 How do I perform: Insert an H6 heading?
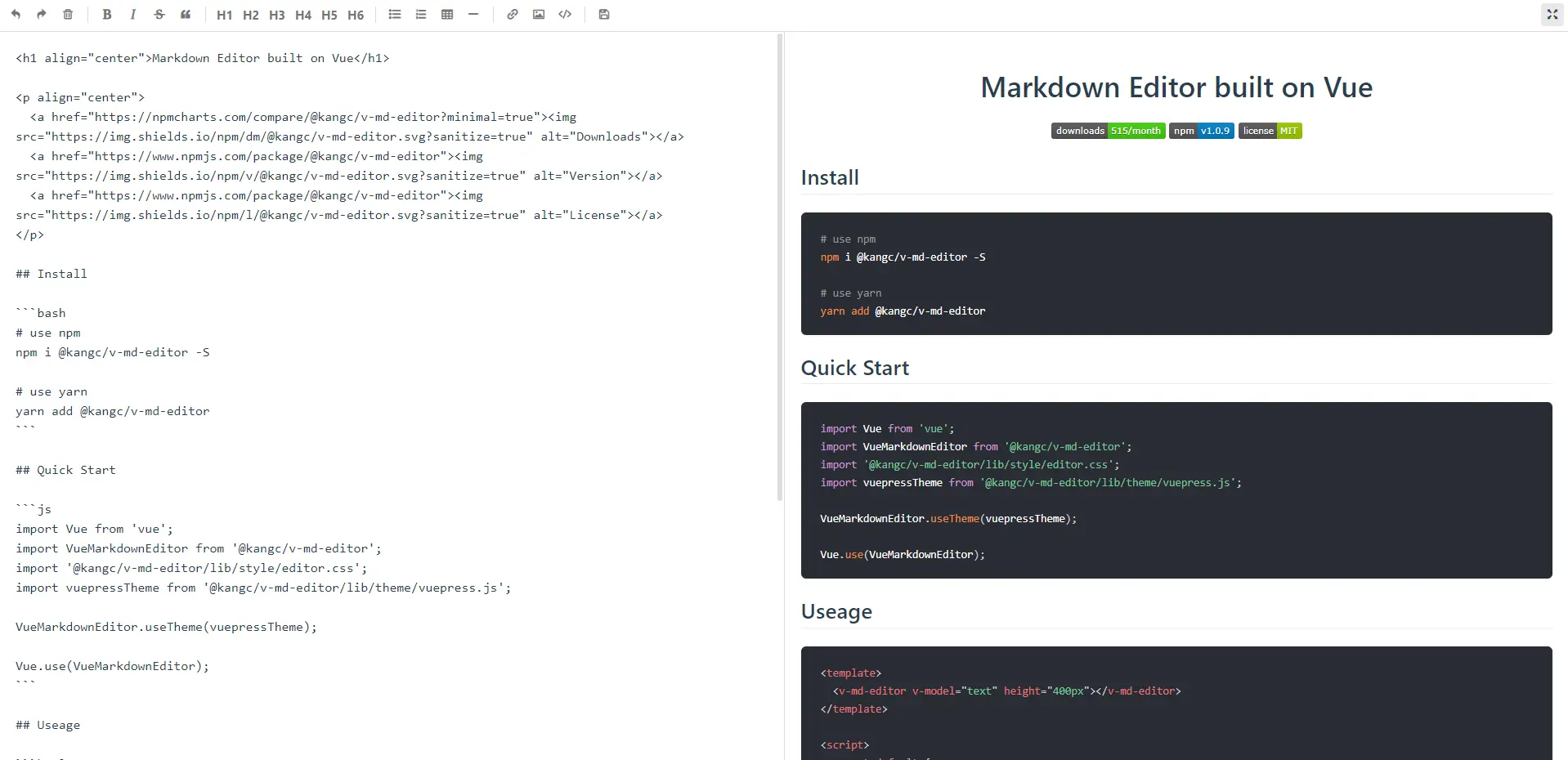point(356,15)
